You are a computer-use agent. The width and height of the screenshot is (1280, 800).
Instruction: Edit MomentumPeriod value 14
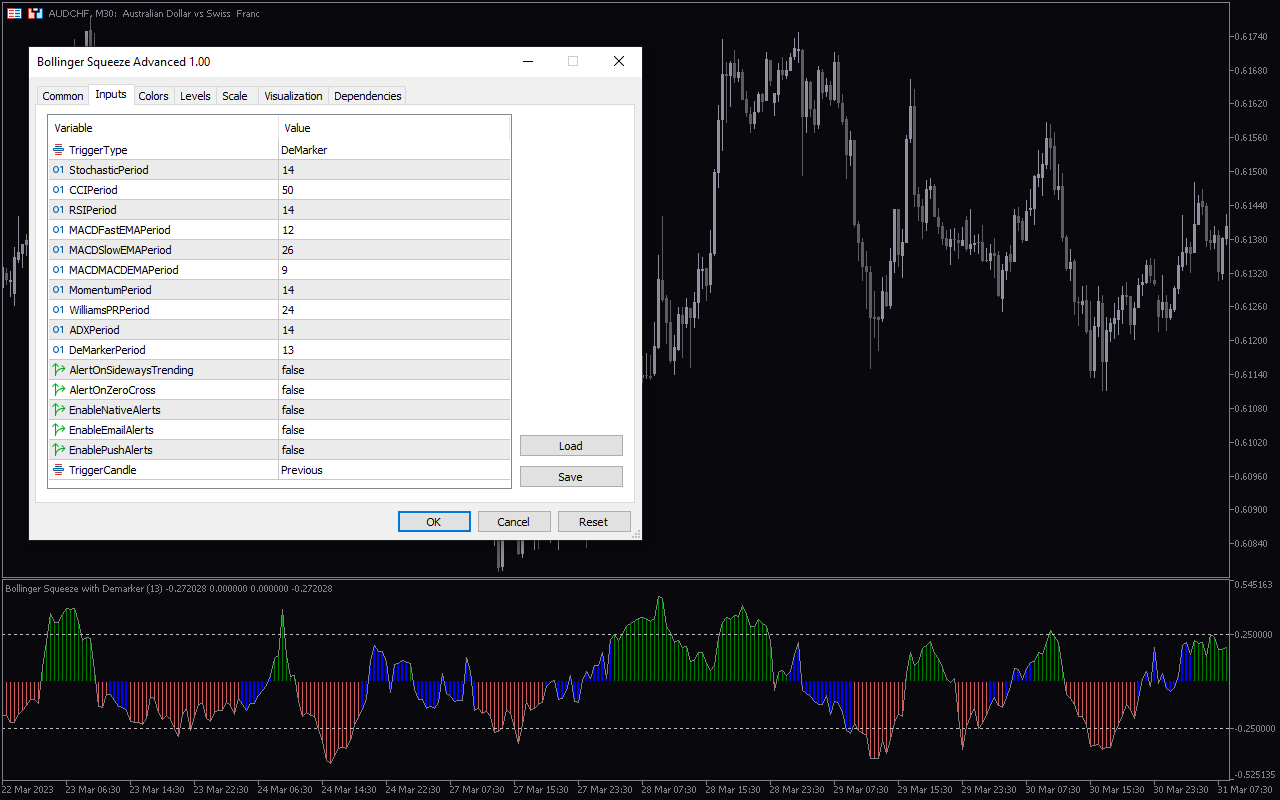[x=394, y=290]
